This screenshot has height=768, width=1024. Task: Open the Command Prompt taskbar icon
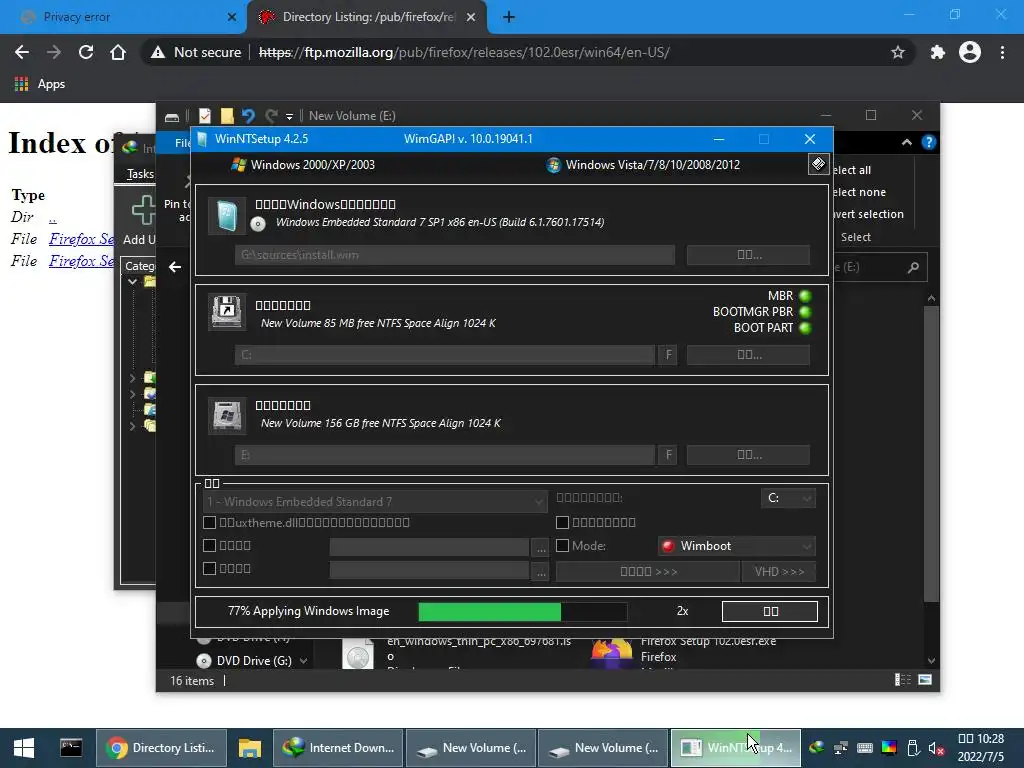pyautogui.click(x=71, y=748)
